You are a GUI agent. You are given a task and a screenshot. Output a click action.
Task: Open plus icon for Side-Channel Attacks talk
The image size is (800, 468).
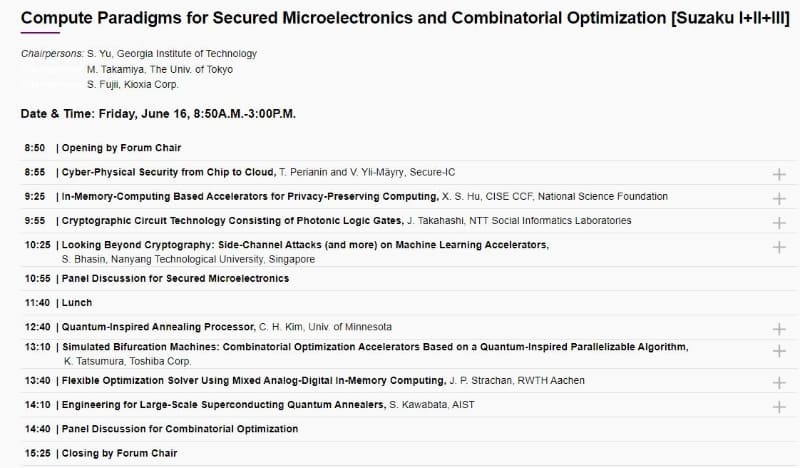tap(779, 246)
